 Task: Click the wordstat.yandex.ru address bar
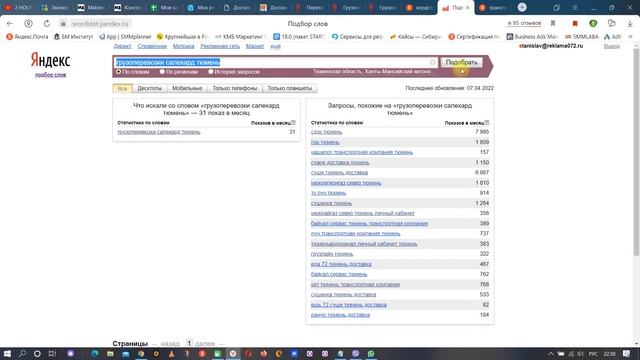coord(100,24)
